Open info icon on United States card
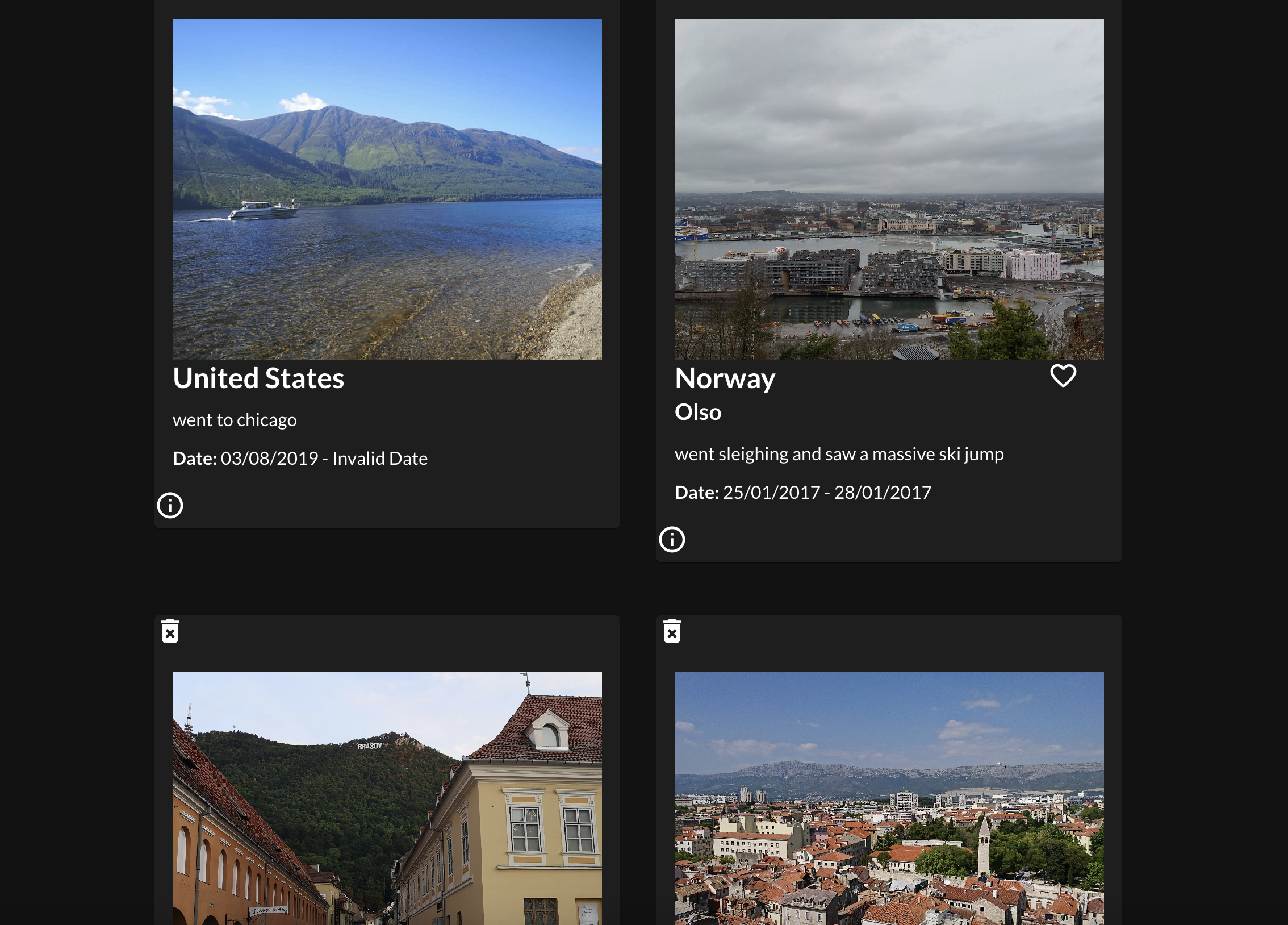The image size is (1288, 925). (170, 505)
